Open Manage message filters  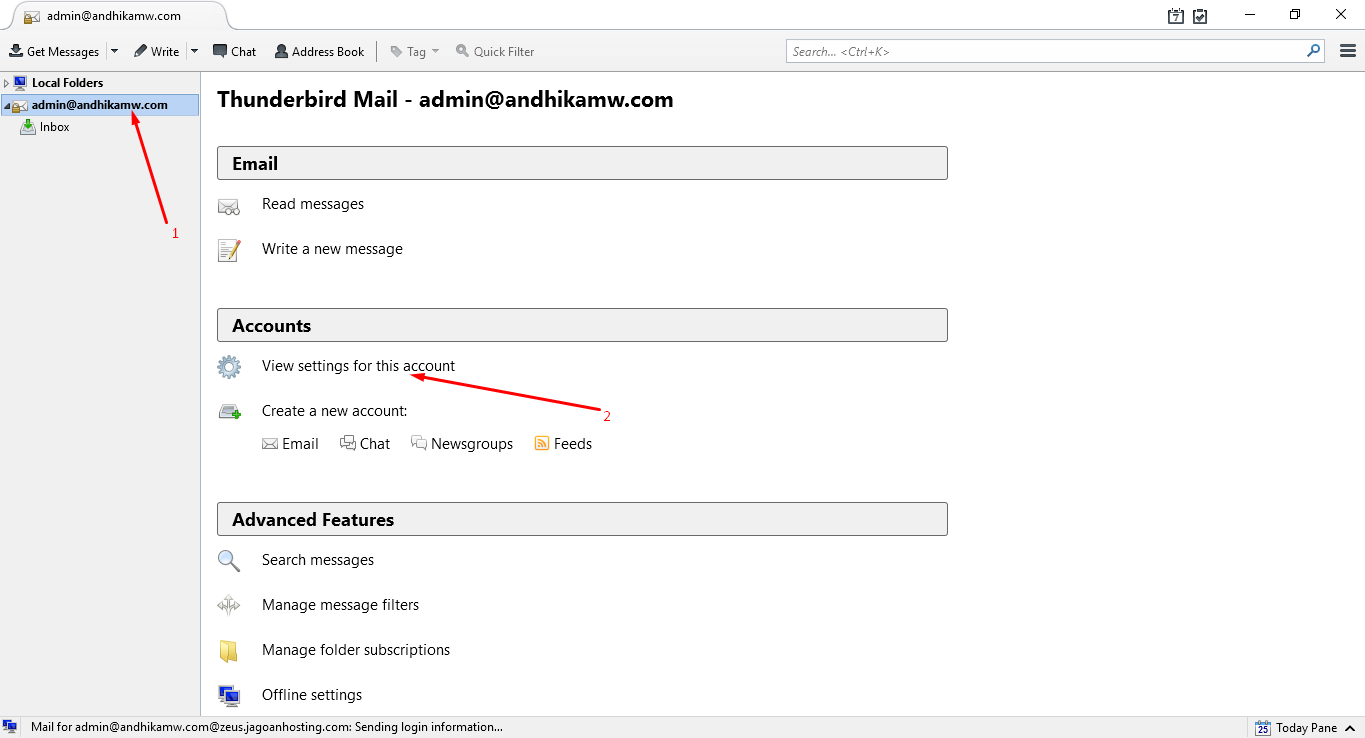340,605
